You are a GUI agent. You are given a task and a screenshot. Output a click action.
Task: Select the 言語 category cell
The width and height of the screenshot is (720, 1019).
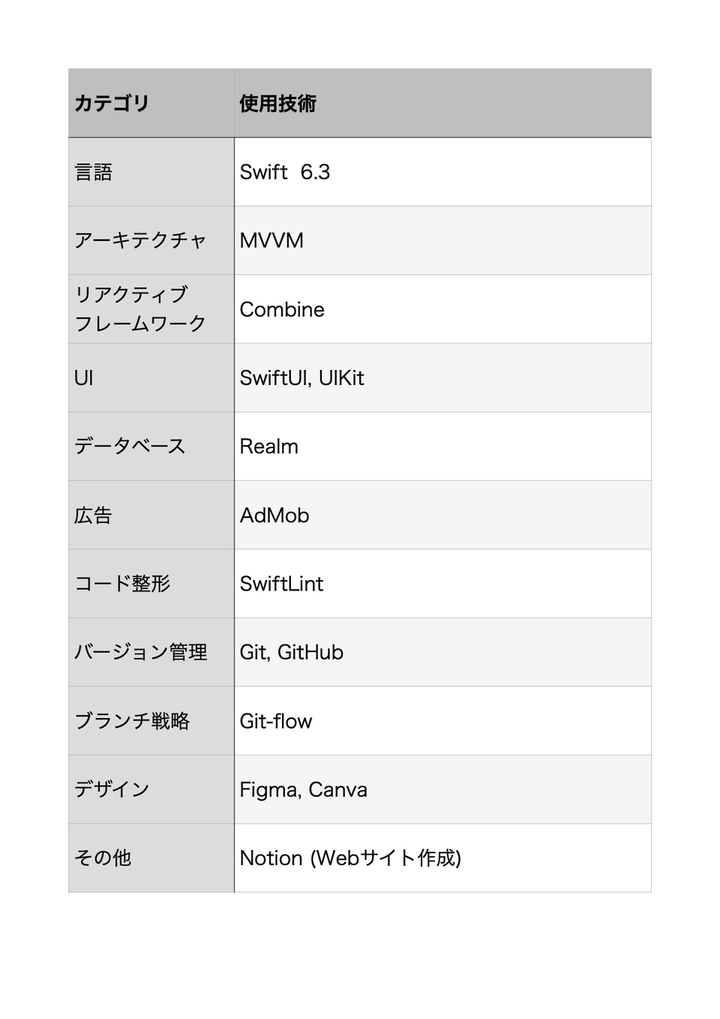pos(151,172)
